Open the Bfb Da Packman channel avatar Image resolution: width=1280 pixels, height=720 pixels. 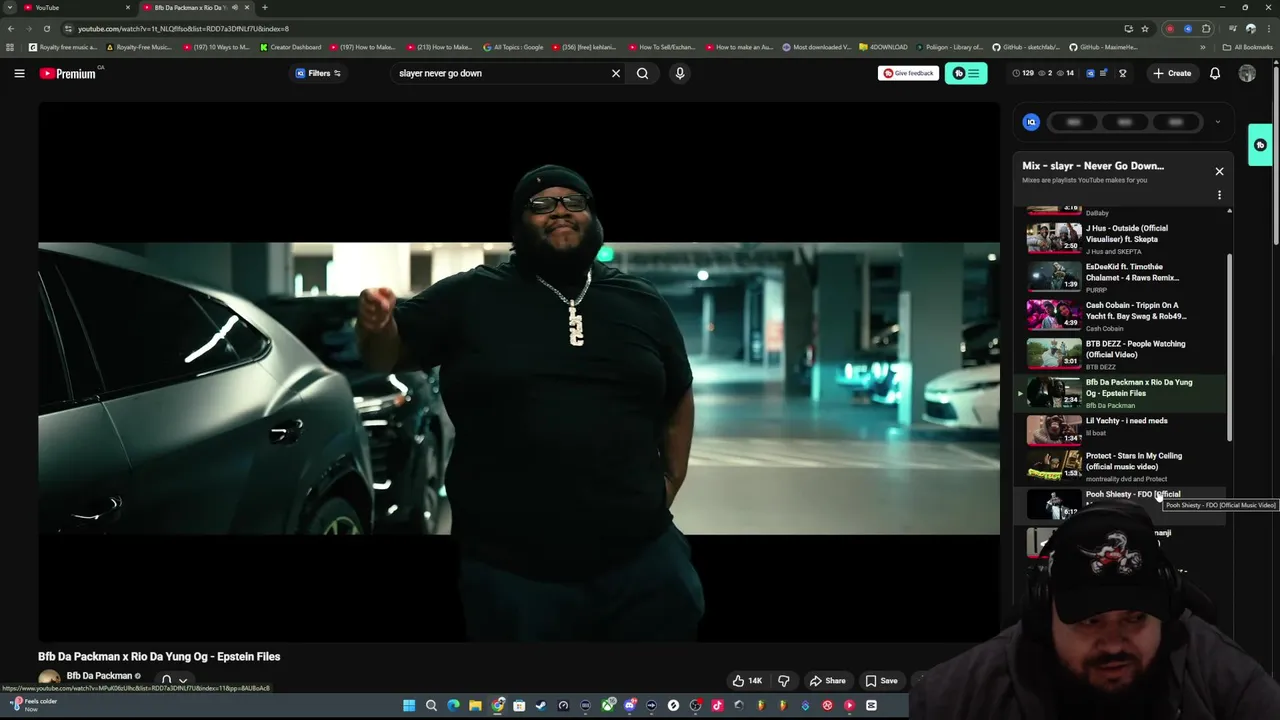(49, 679)
